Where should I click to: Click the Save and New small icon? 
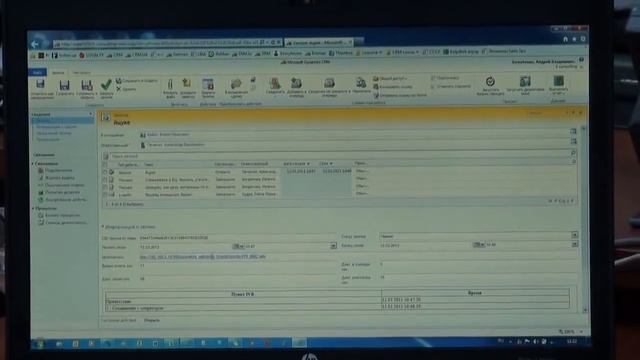tap(119, 81)
